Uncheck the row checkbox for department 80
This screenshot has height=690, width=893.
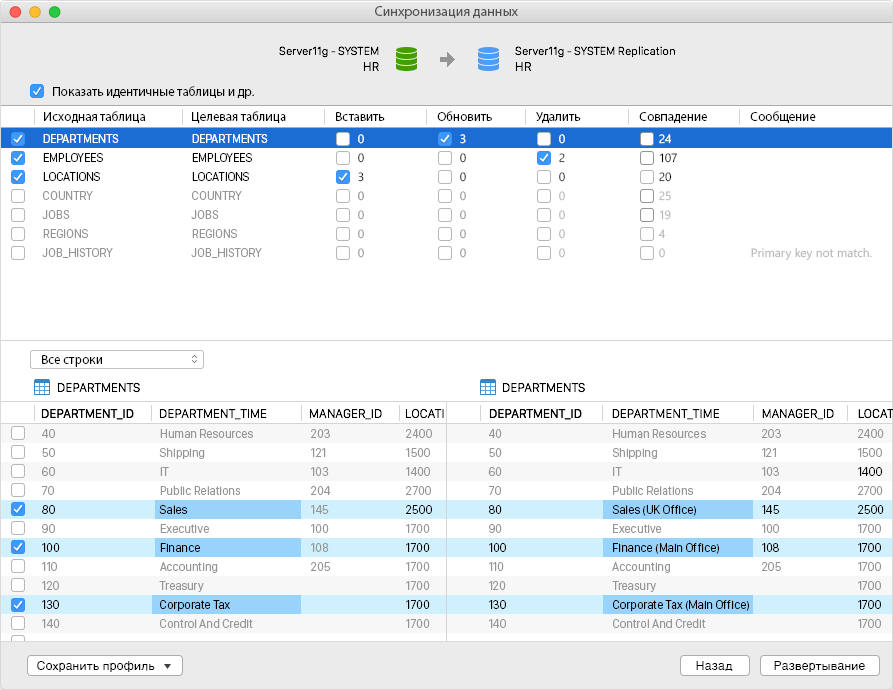18,510
